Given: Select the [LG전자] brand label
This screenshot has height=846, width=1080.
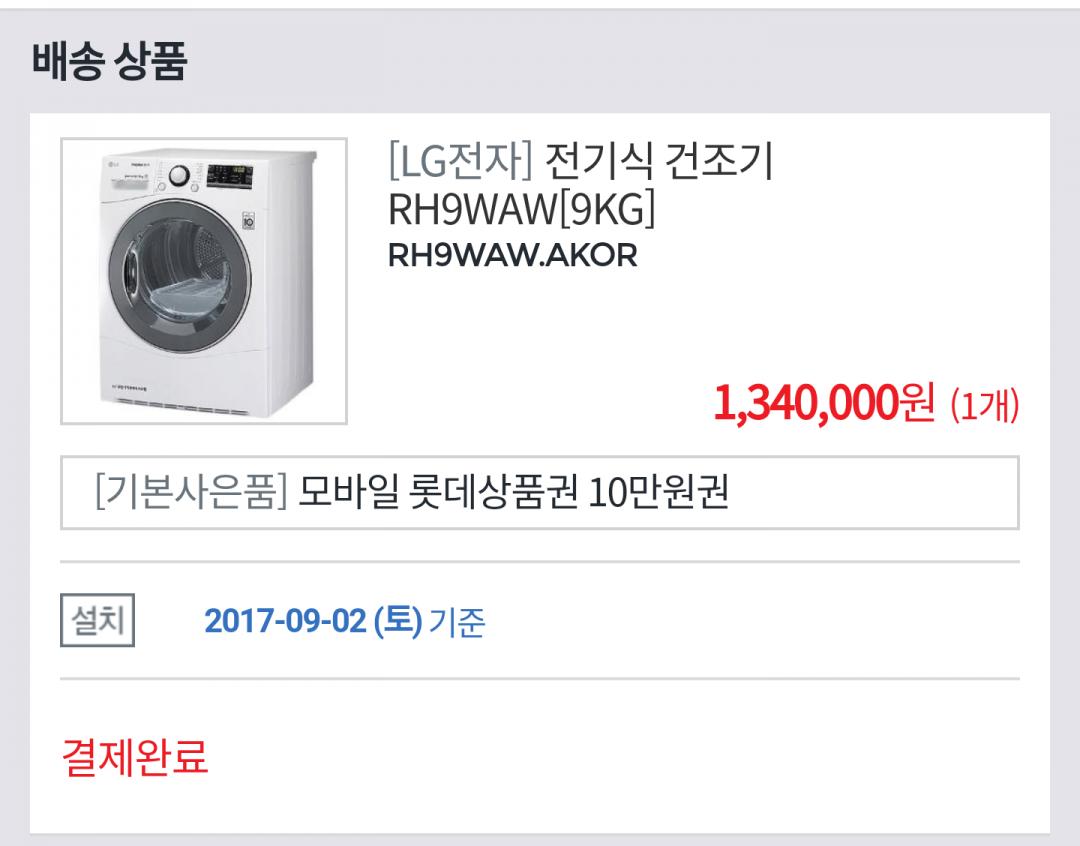Looking at the screenshot, I should coord(461,160).
